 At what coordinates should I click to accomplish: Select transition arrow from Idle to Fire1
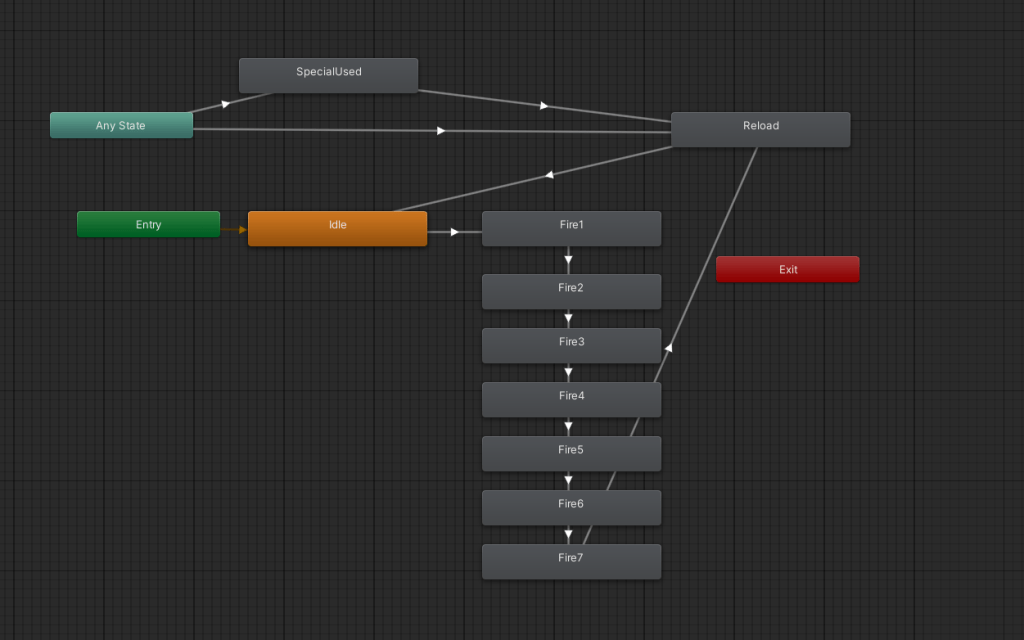click(x=454, y=232)
